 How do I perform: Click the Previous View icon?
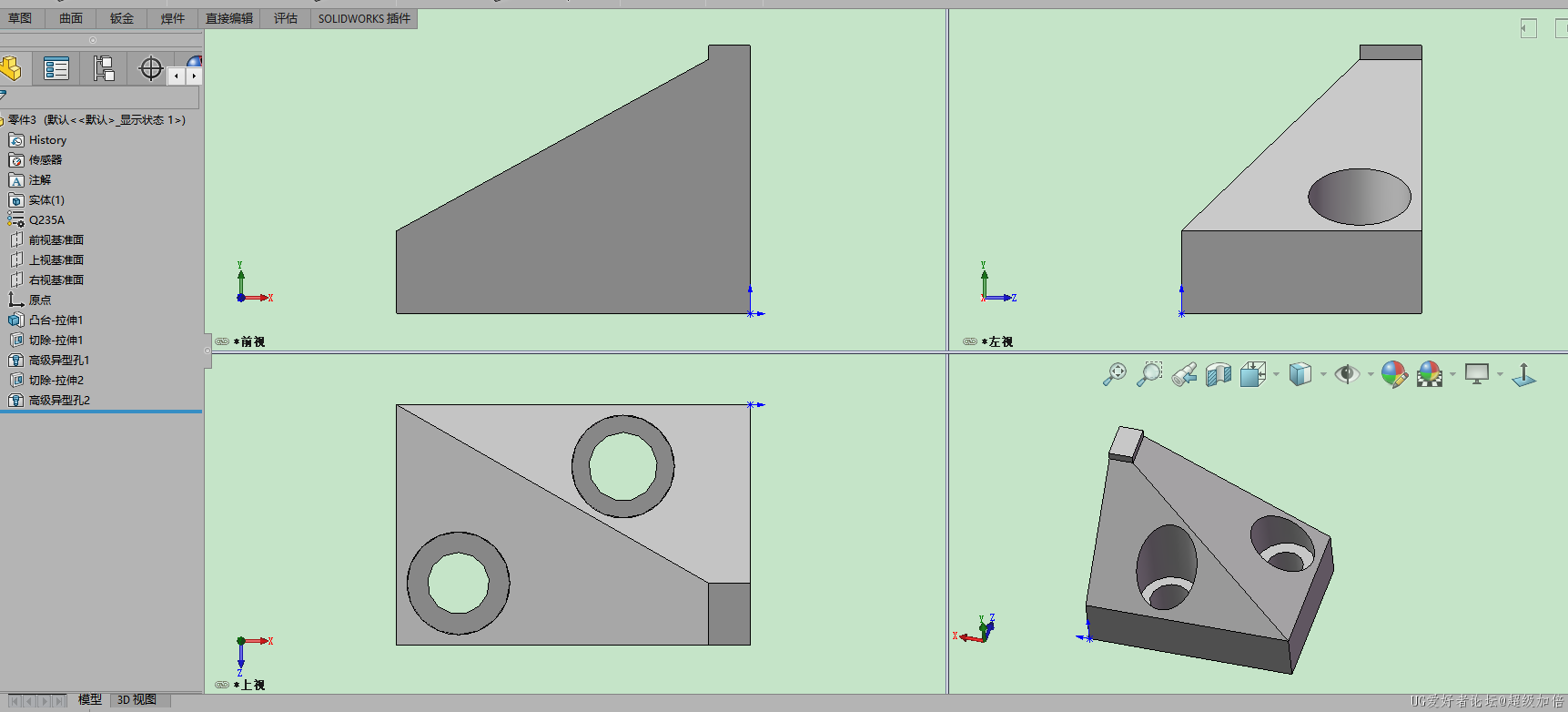1184,374
